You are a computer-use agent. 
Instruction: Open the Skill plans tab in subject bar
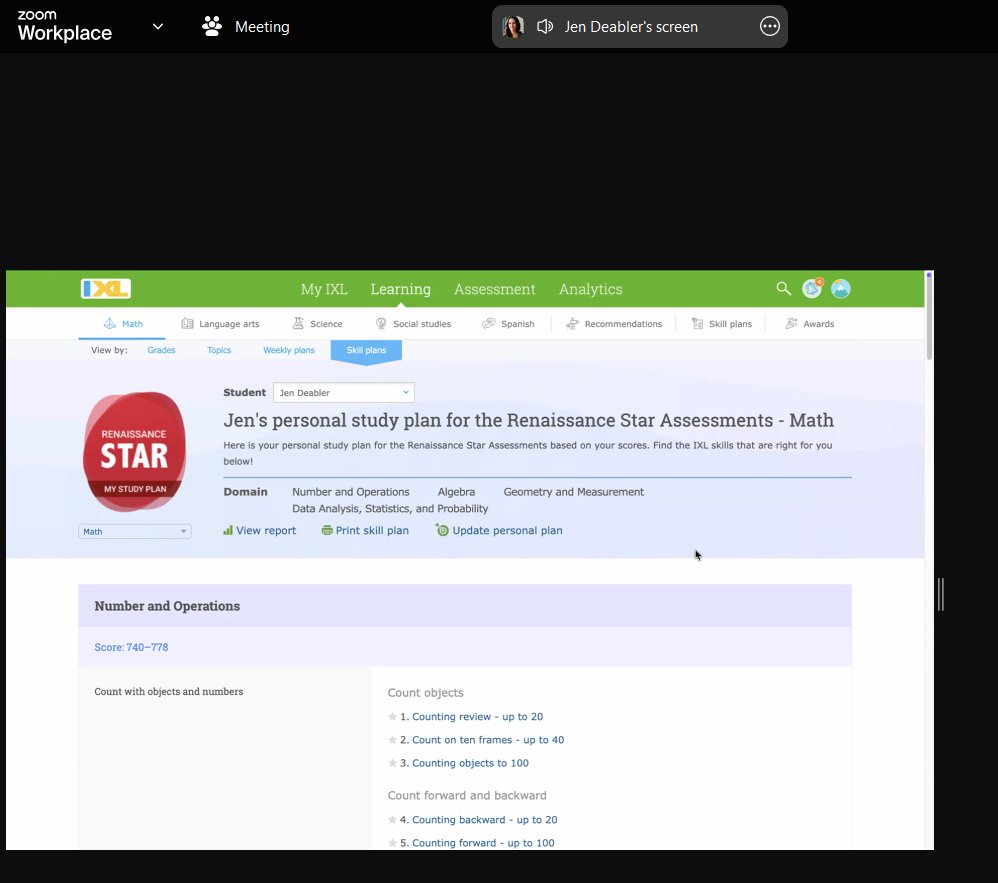click(721, 323)
